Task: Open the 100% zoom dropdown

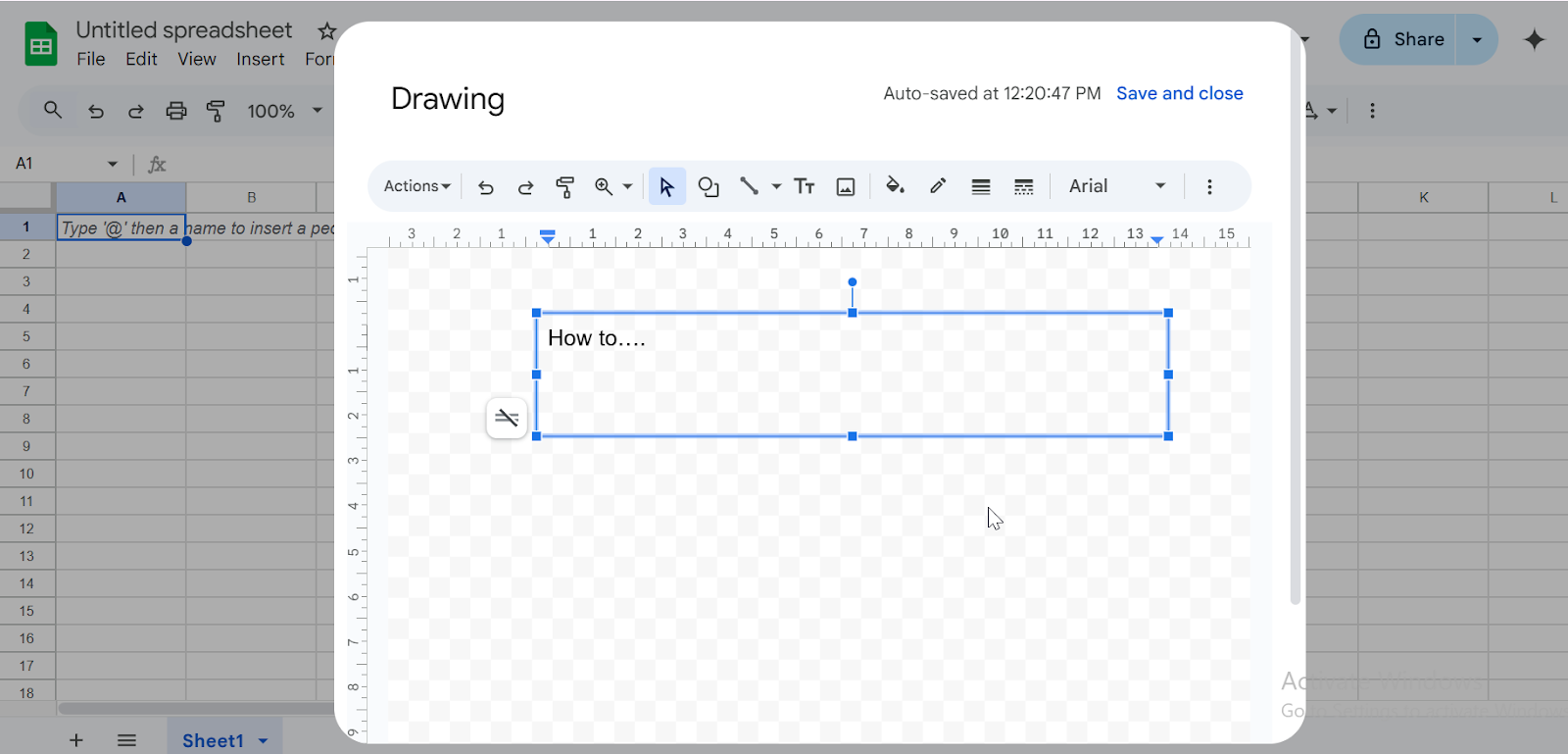Action: pyautogui.click(x=284, y=111)
